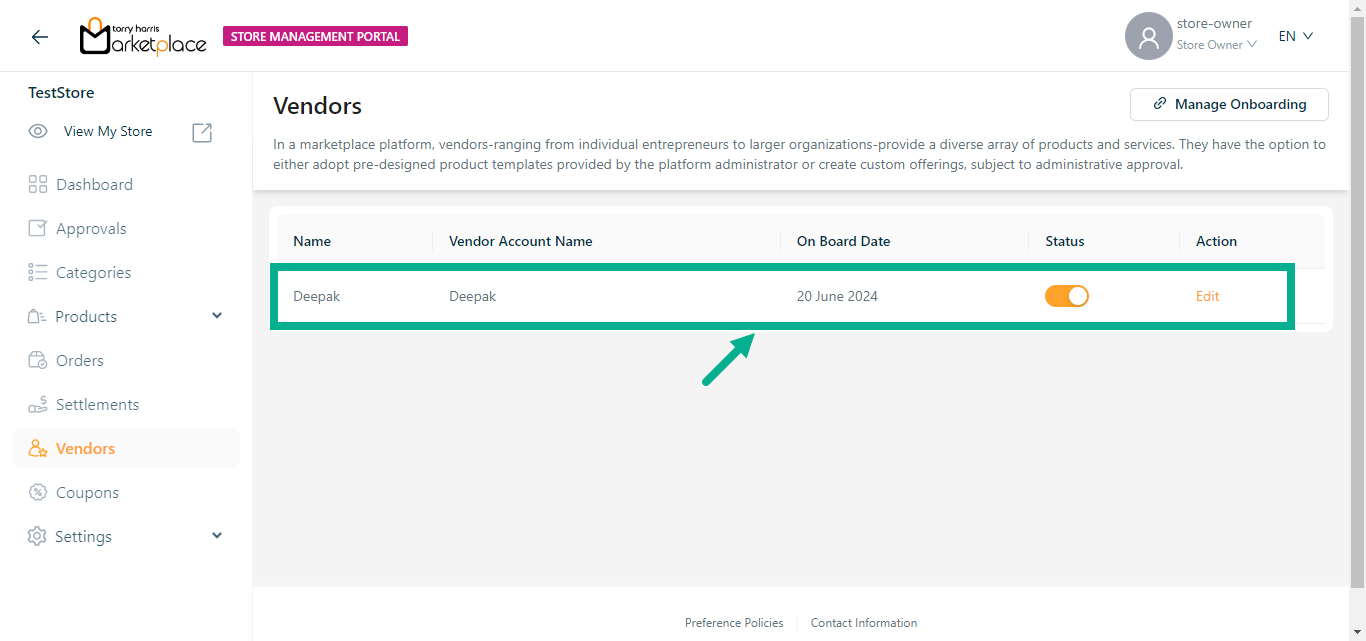This screenshot has width=1366, height=641.
Task: Open the Store Owner role dropdown
Action: click(1216, 45)
